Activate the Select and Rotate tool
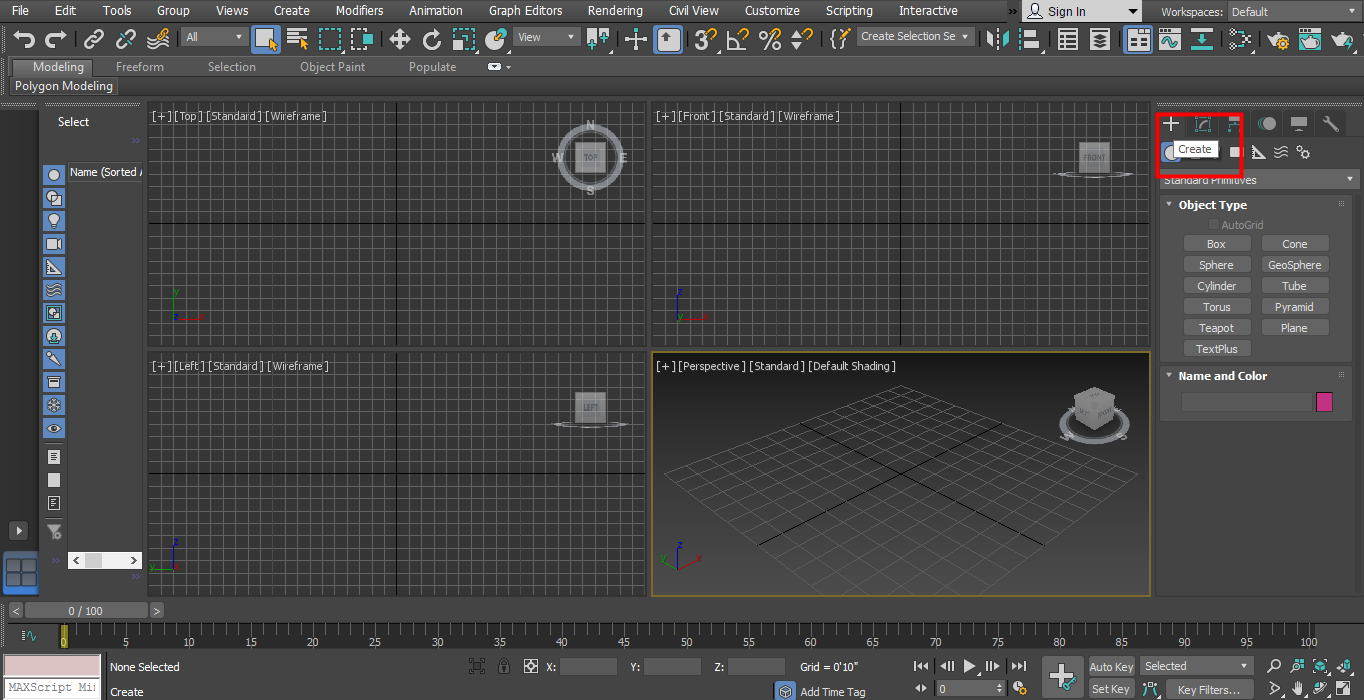Screen dimensions: 1364x700 coord(431,37)
